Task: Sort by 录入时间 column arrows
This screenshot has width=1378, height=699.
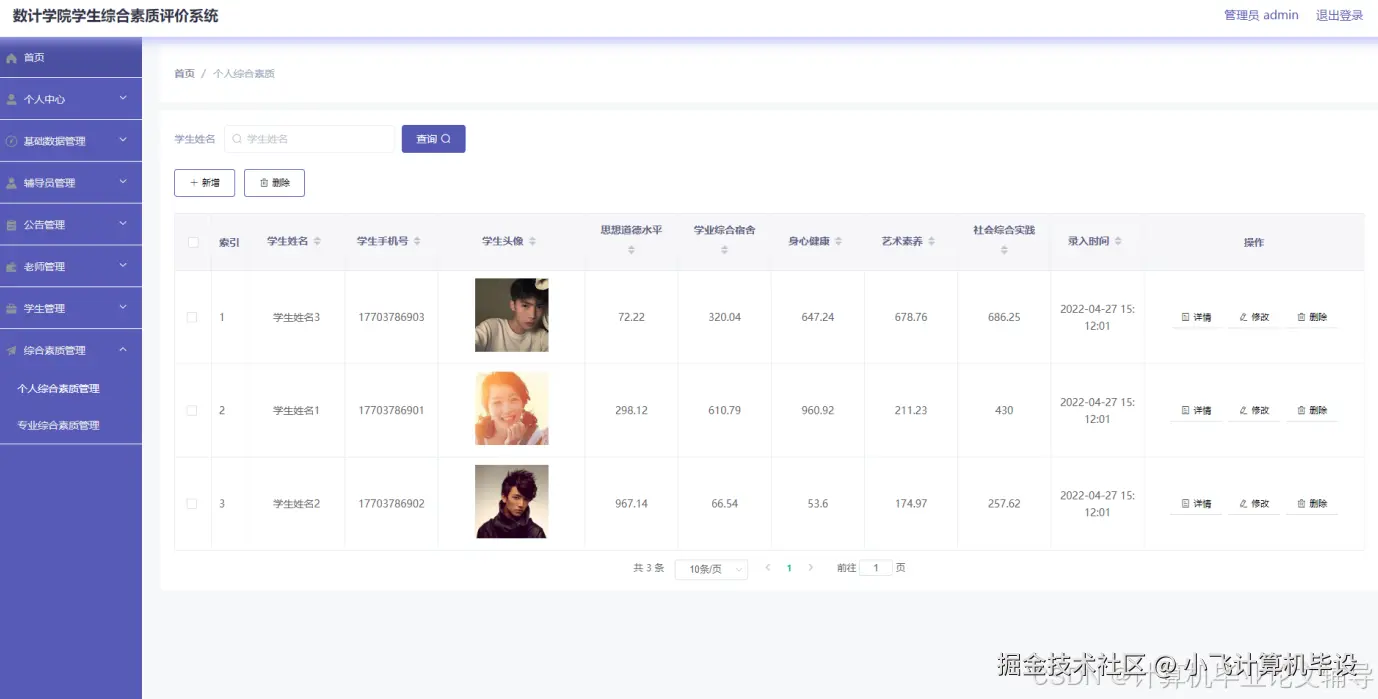Action: click(1118, 241)
